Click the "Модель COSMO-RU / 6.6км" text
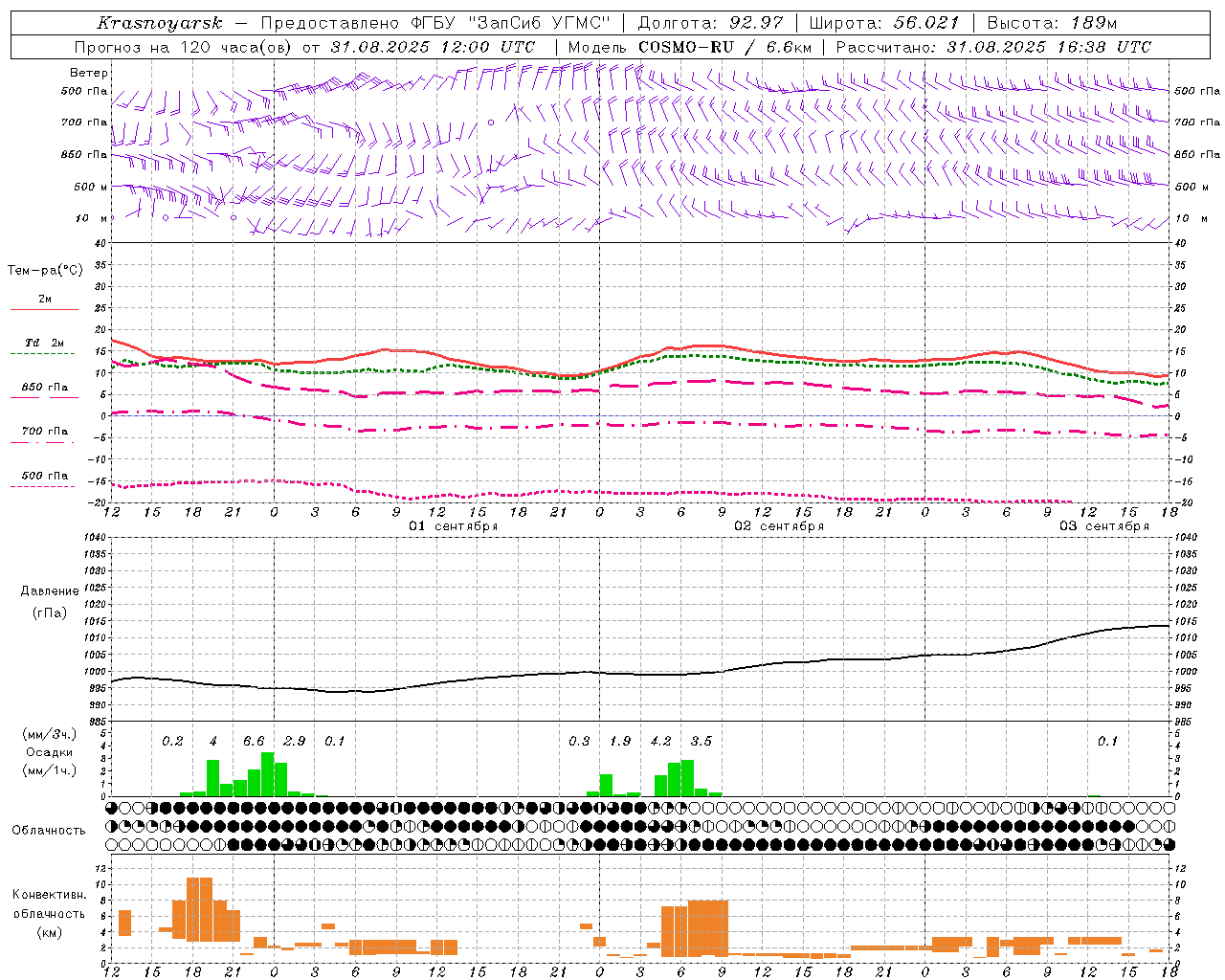Viewport: 1225px width, 980px height. click(689, 47)
